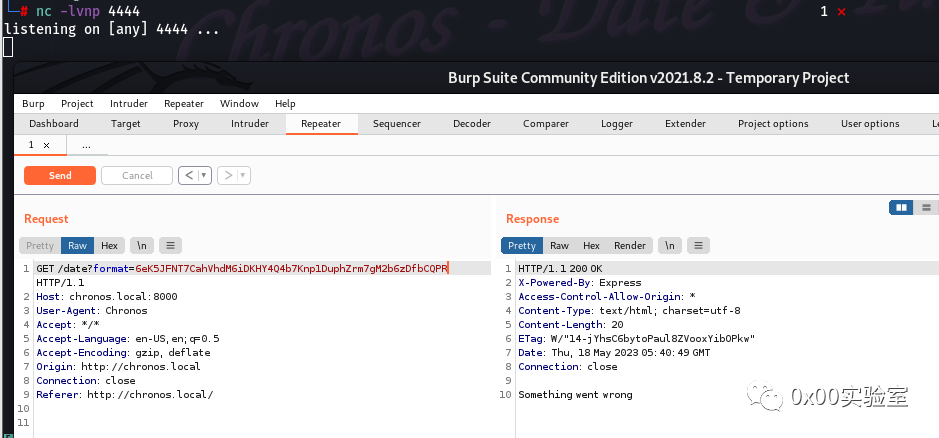Switch to the Decoder tab

tap(471, 123)
